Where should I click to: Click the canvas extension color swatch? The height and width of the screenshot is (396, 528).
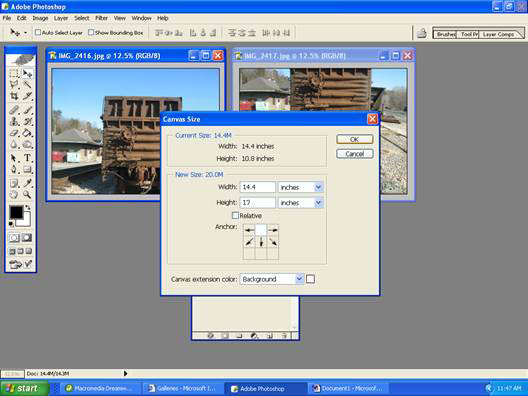(310, 279)
